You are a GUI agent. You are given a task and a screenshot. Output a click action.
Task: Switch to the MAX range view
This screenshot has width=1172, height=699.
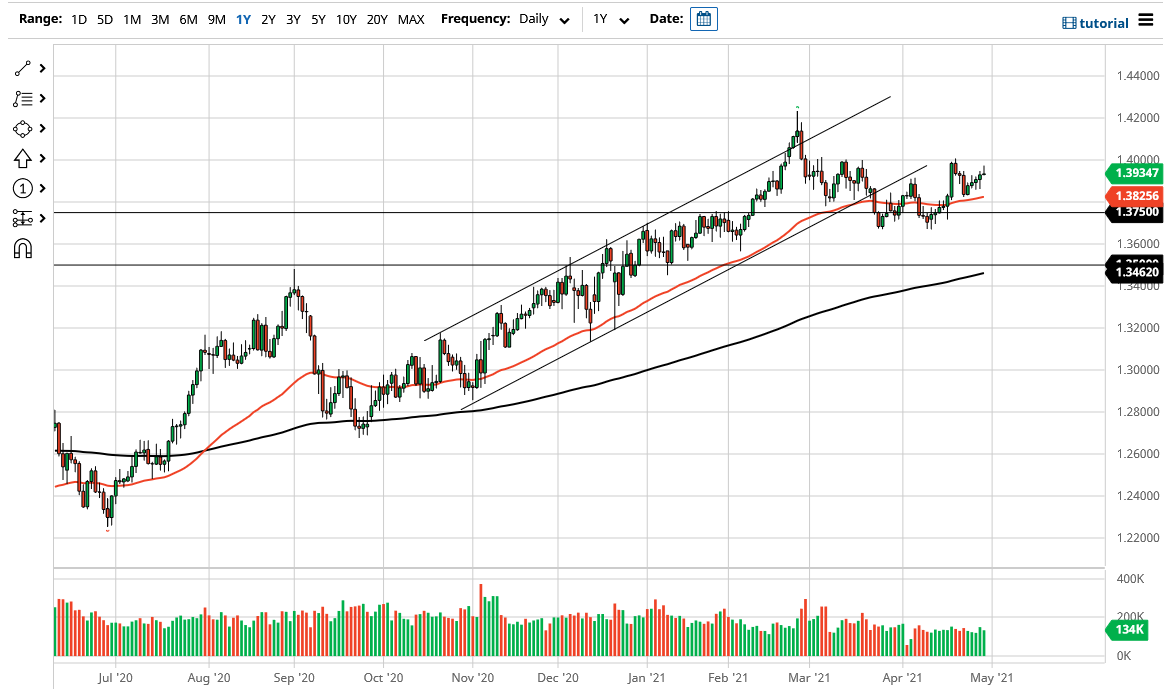pos(410,18)
